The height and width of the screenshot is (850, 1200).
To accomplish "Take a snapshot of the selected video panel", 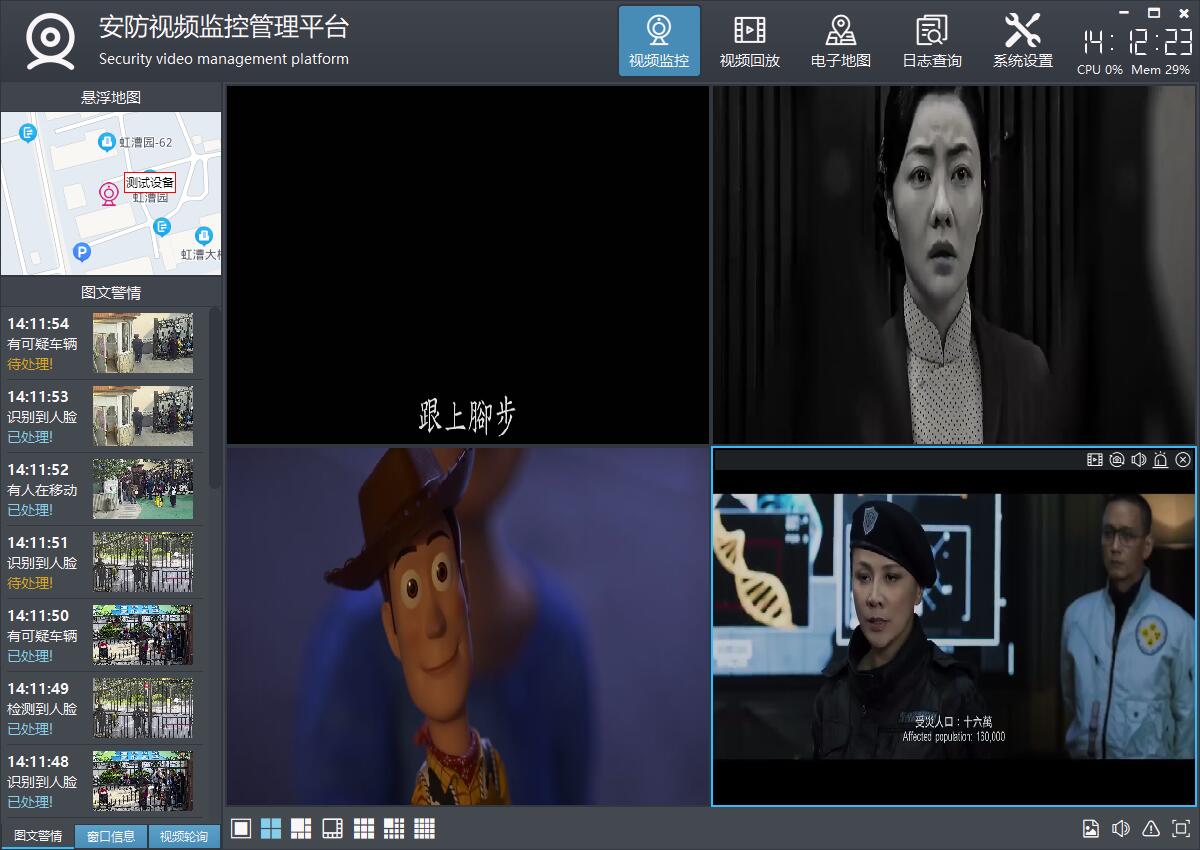I will 1117,460.
